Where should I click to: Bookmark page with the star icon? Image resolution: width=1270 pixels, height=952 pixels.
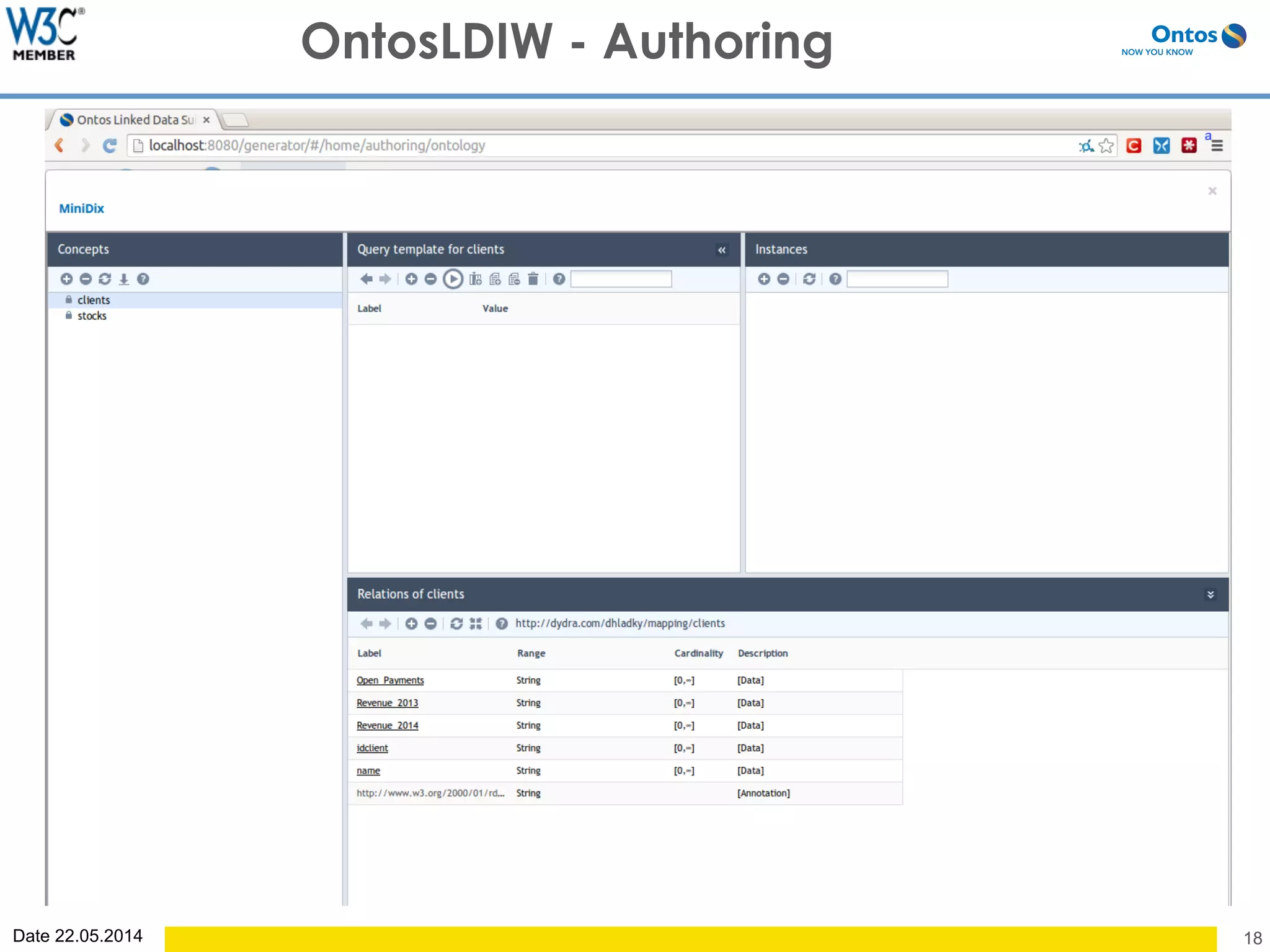click(1106, 146)
